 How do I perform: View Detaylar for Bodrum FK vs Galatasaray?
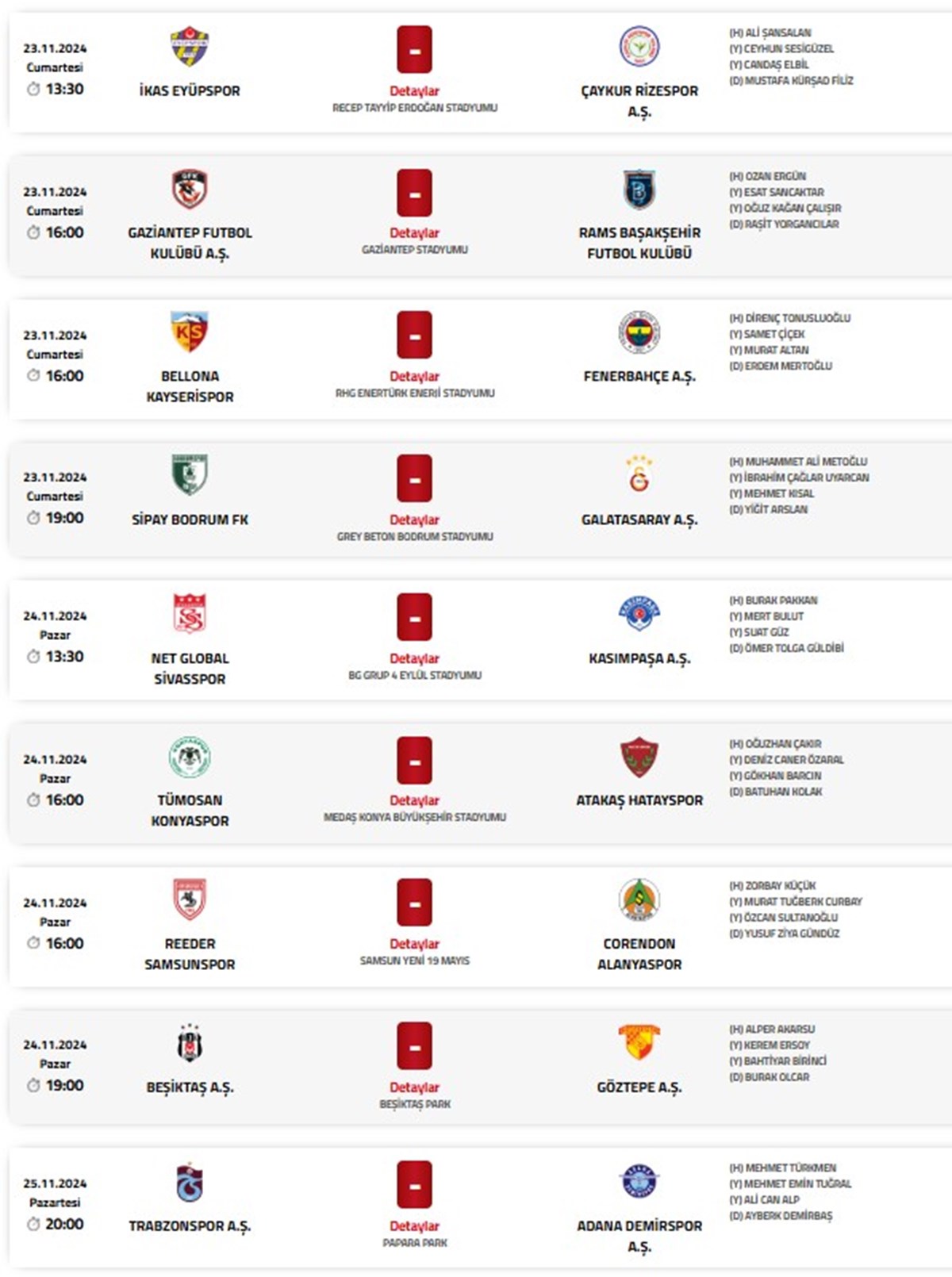coord(414,520)
